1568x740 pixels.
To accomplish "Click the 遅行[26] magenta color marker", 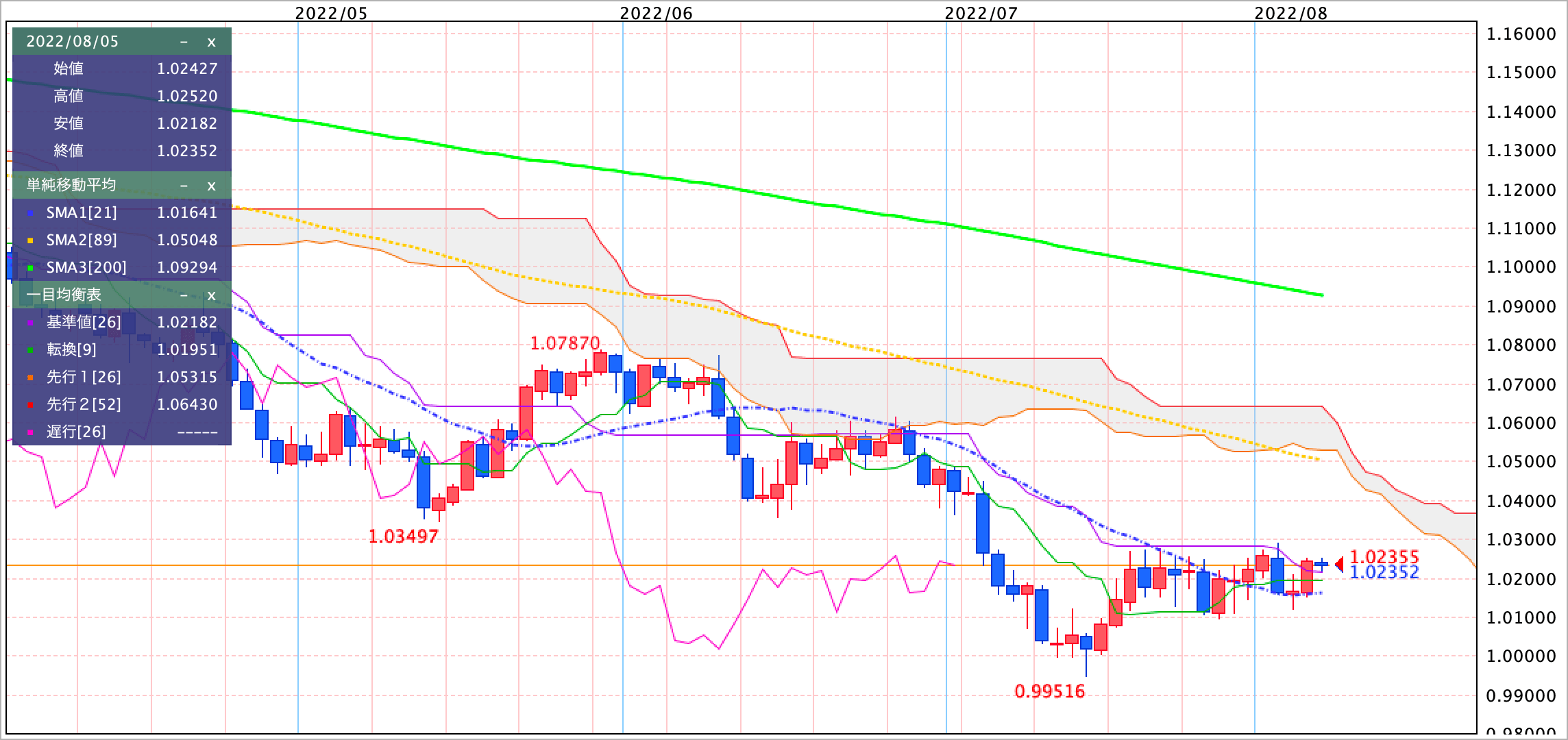I will coord(30,432).
